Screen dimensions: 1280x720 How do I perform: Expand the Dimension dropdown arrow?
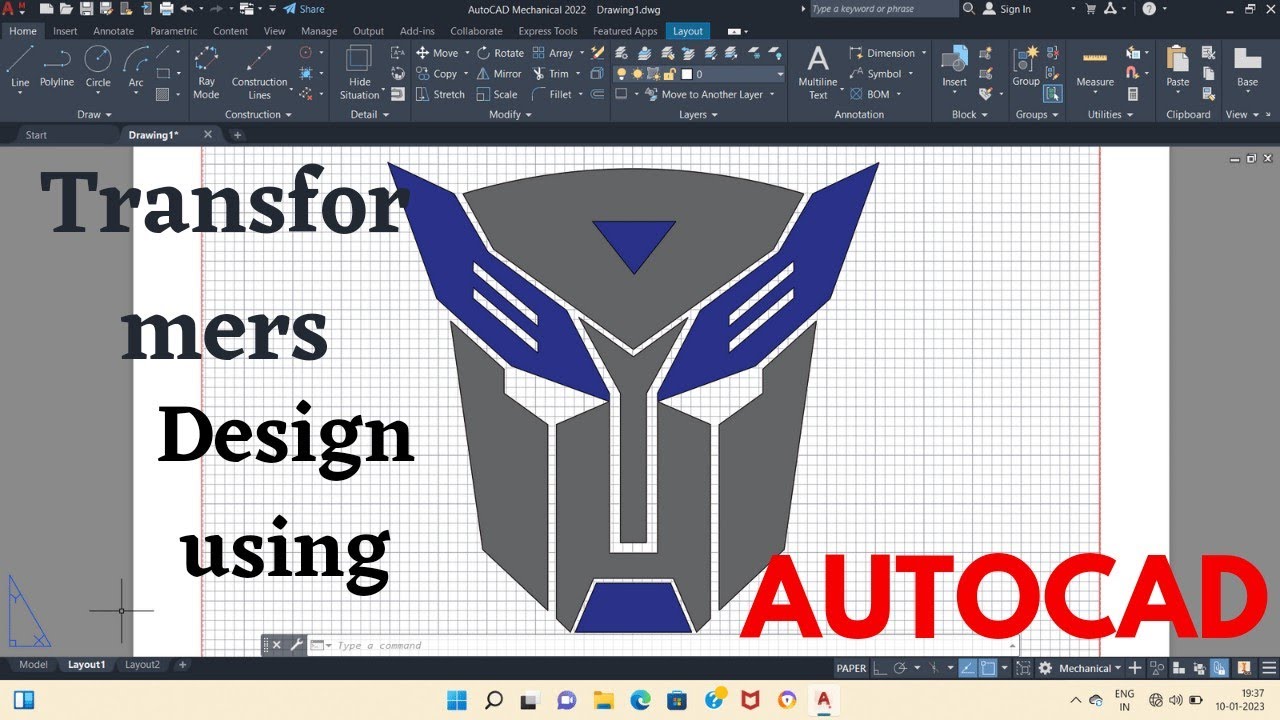point(924,53)
